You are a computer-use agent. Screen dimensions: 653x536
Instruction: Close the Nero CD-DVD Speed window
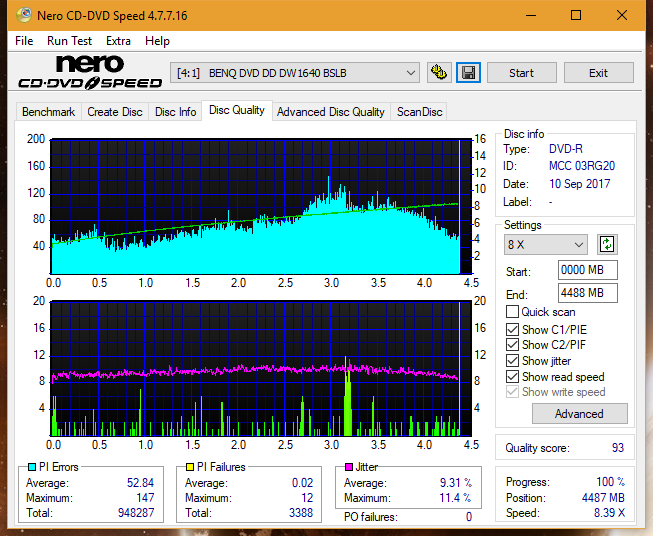622,15
